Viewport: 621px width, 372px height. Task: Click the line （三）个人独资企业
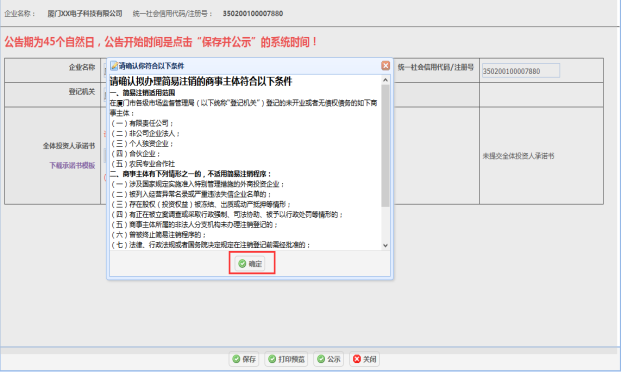coord(142,144)
